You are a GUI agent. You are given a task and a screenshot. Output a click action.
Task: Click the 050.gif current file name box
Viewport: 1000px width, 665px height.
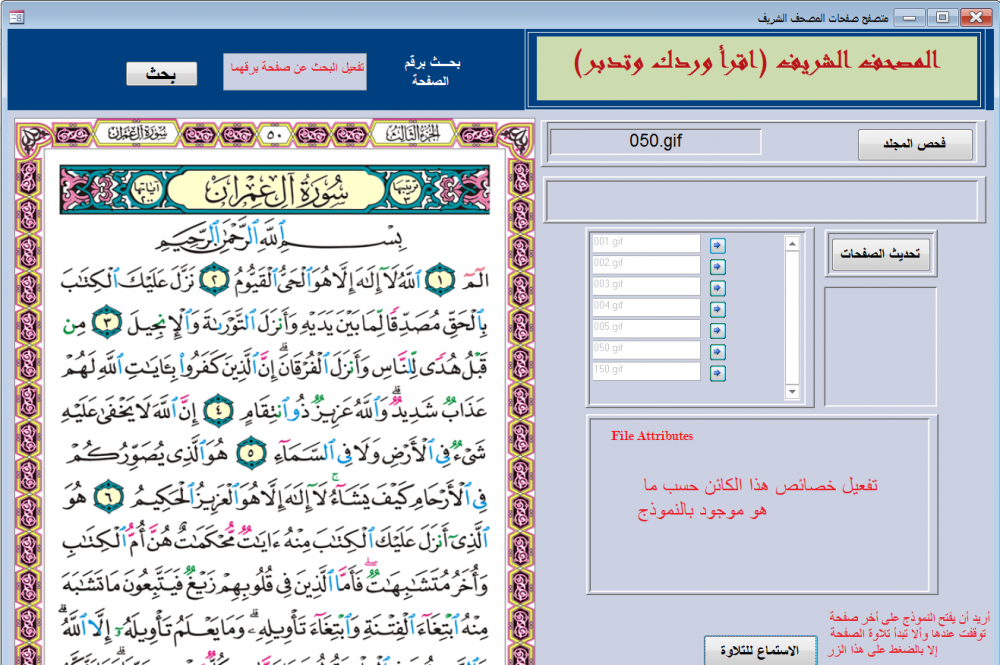pos(656,142)
